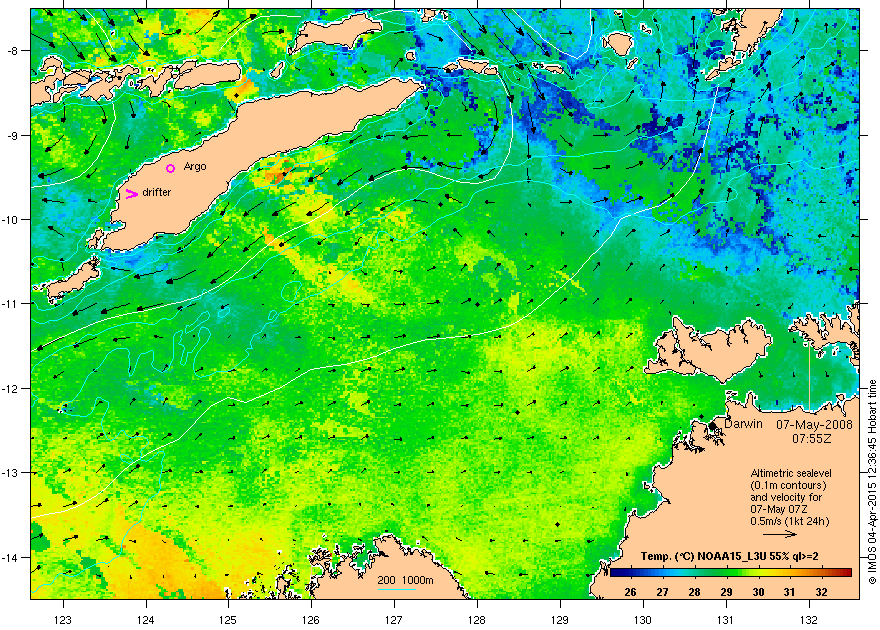Screen dimensions: 880x630
Task: Click the Darwin city marker dot
Action: pos(712,426)
